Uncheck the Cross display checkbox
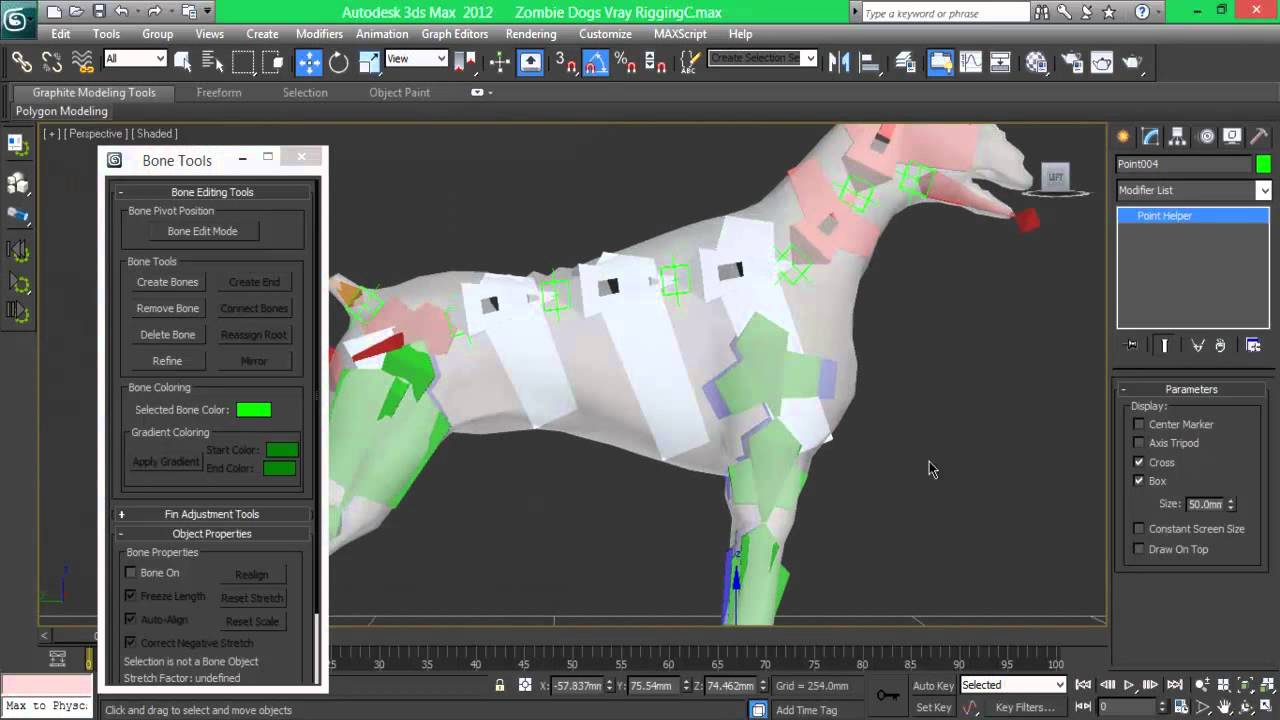 click(x=1138, y=462)
